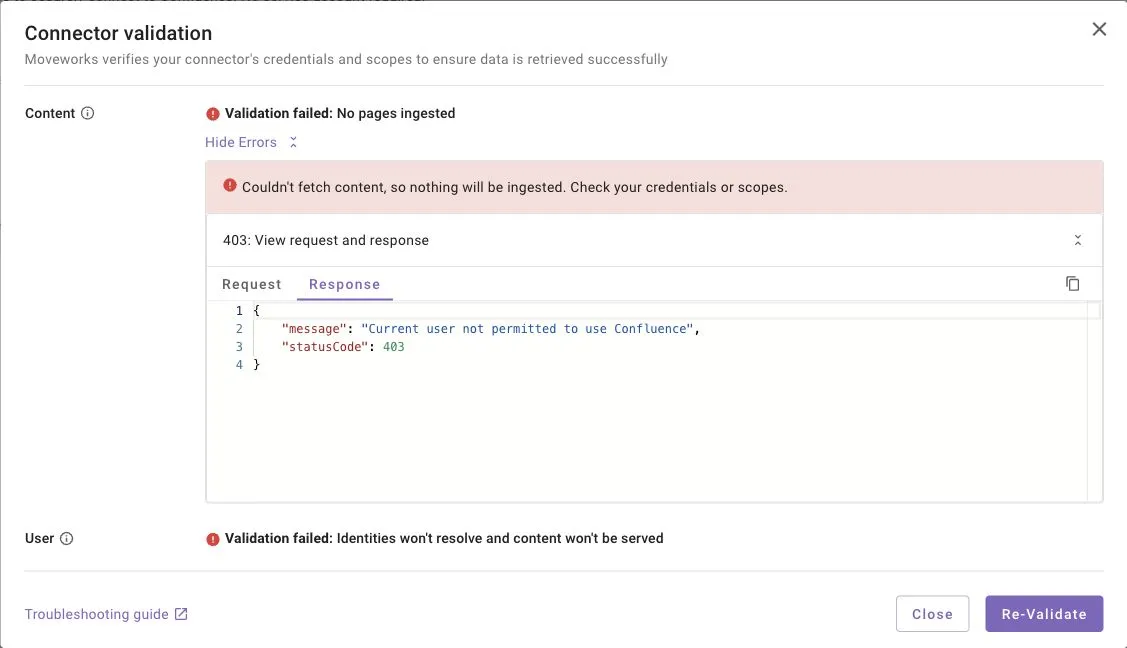The image size is (1127, 648).
Task: Click the Content section label
Action: (x=50, y=114)
